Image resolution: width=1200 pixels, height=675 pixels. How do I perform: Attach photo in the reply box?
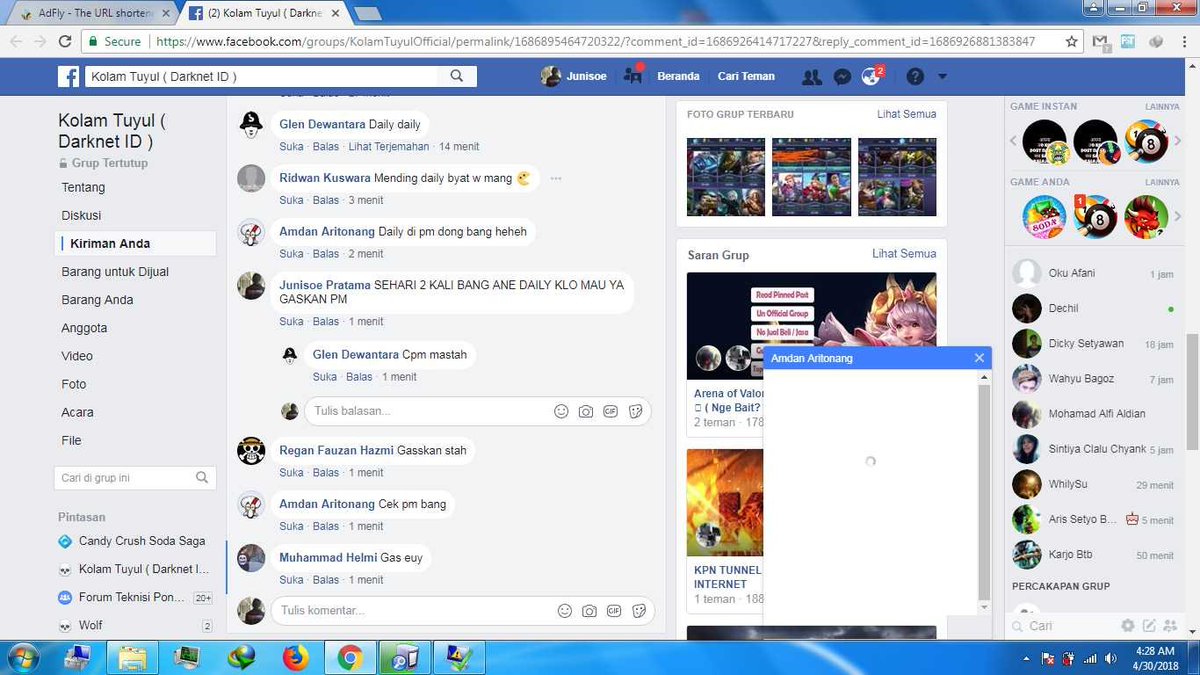[586, 411]
